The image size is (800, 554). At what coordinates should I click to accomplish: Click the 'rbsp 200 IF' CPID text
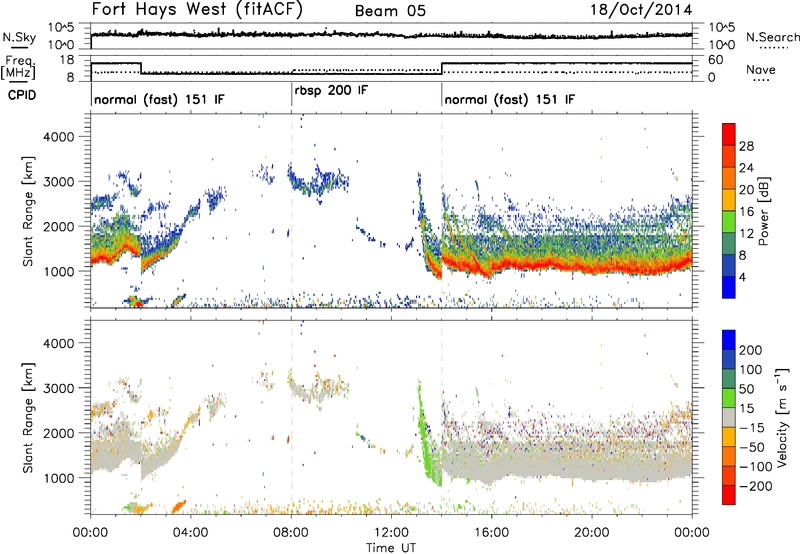point(331,91)
